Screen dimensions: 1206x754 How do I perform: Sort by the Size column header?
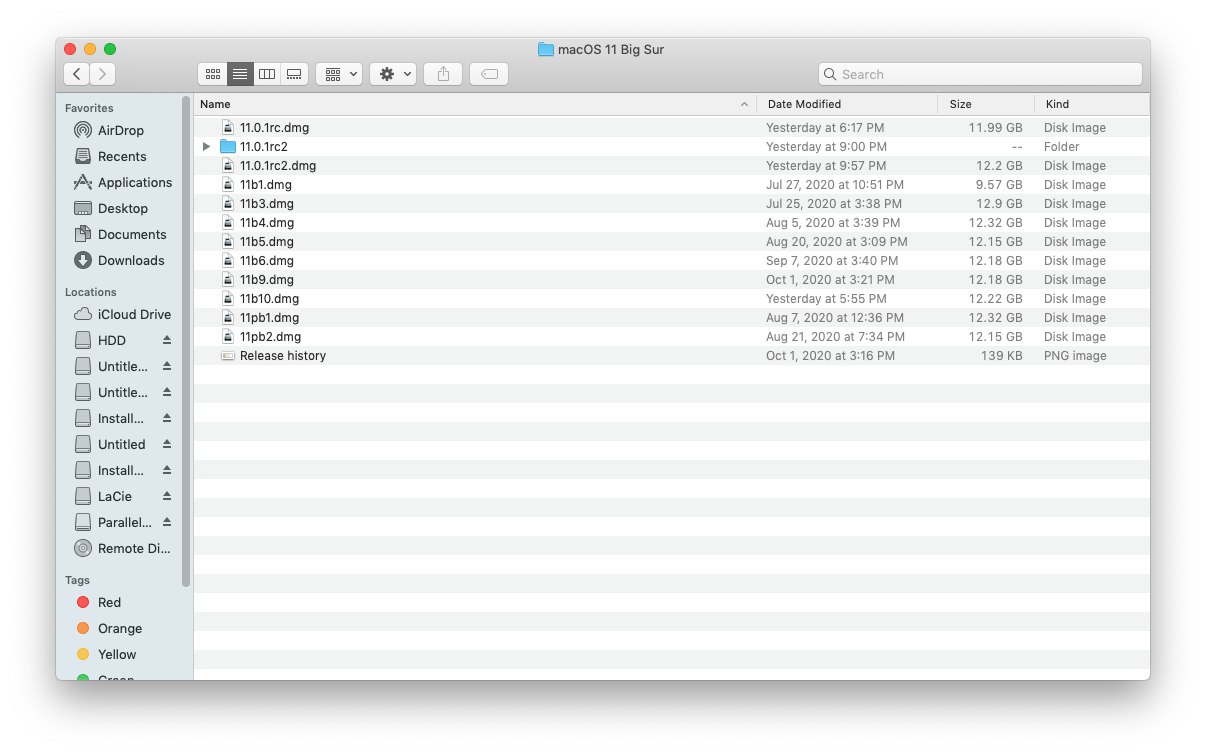(986, 104)
